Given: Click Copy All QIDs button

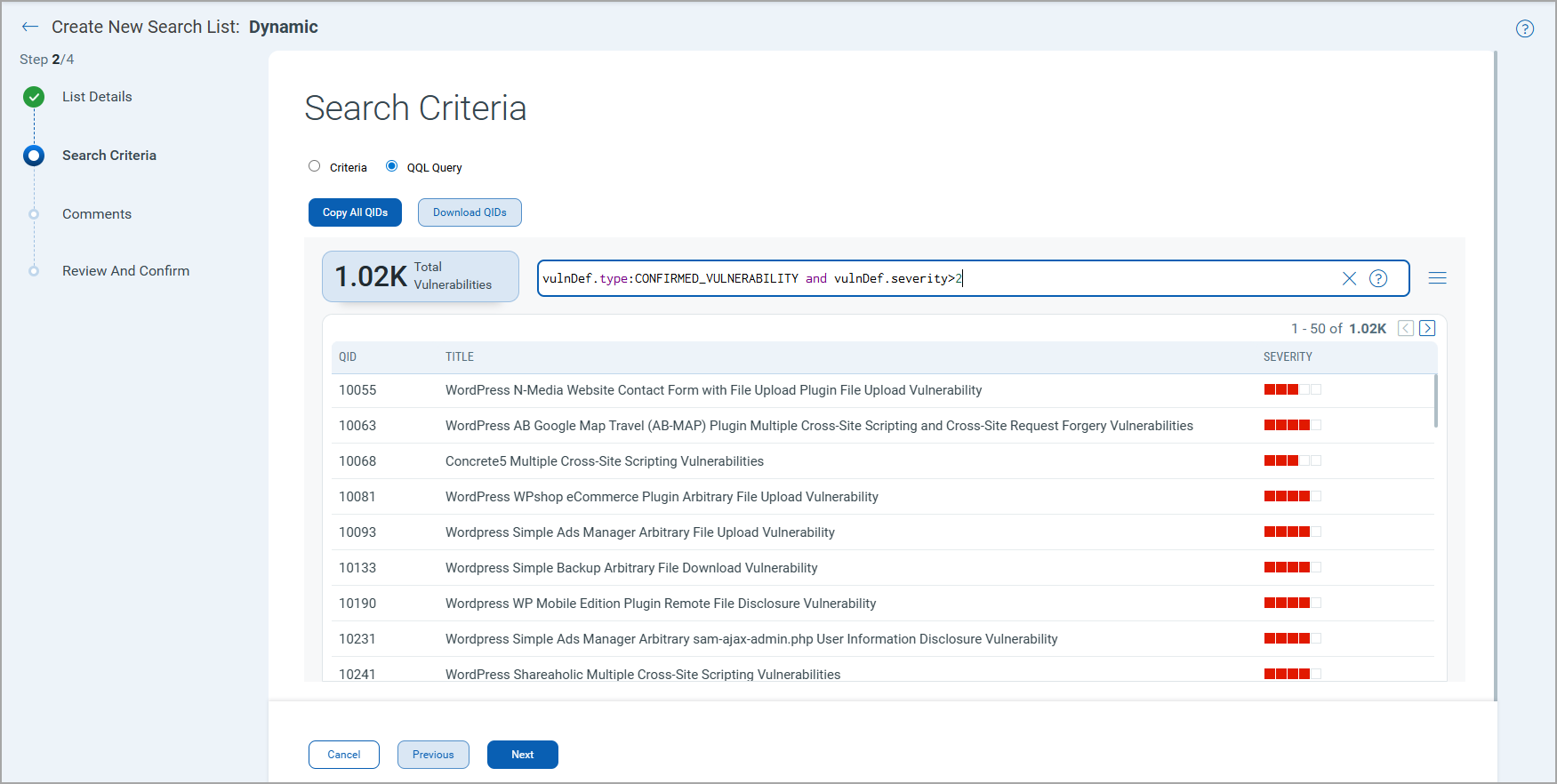Looking at the screenshot, I should 355,212.
